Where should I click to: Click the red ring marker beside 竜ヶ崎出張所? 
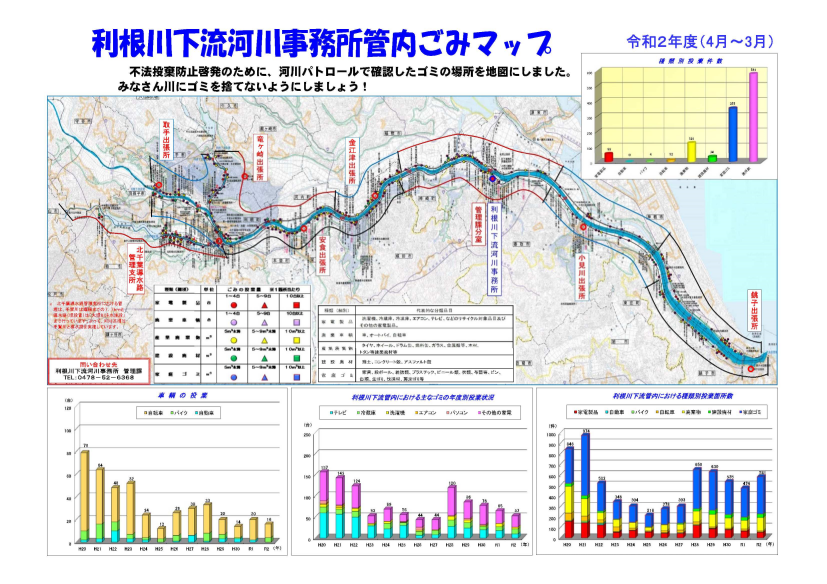coord(244,176)
